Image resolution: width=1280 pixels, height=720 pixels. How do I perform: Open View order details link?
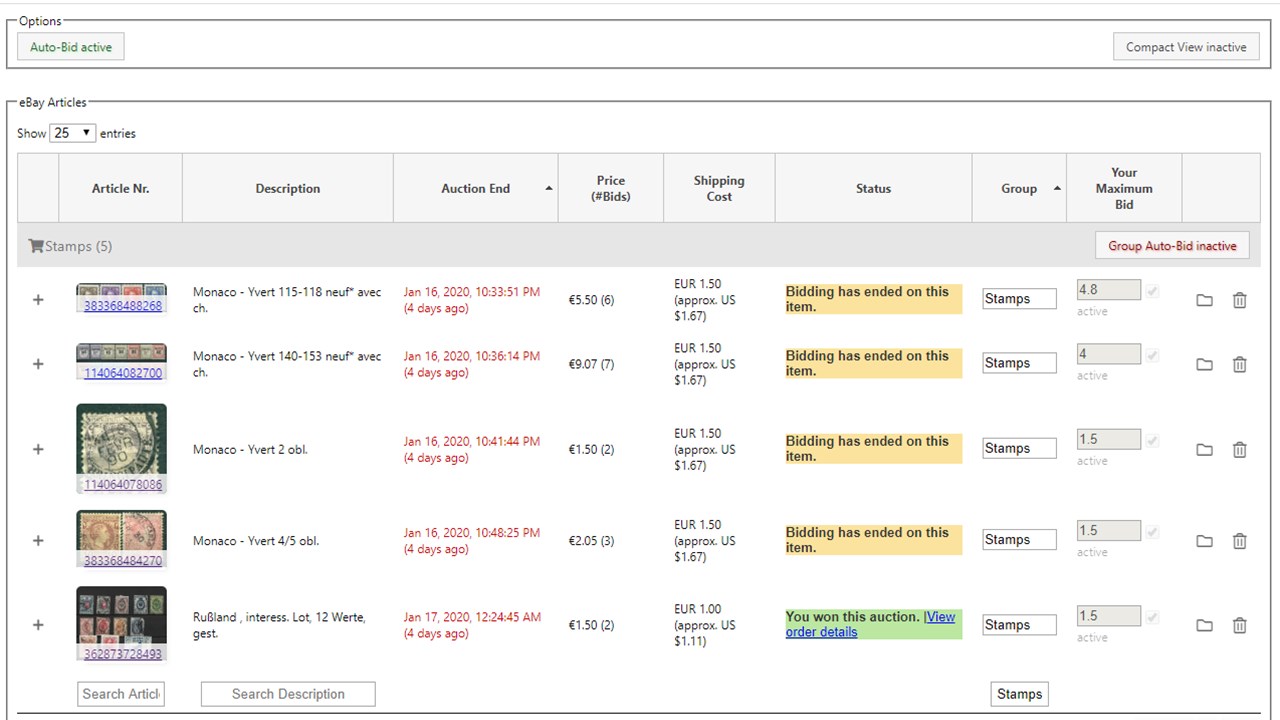869,624
